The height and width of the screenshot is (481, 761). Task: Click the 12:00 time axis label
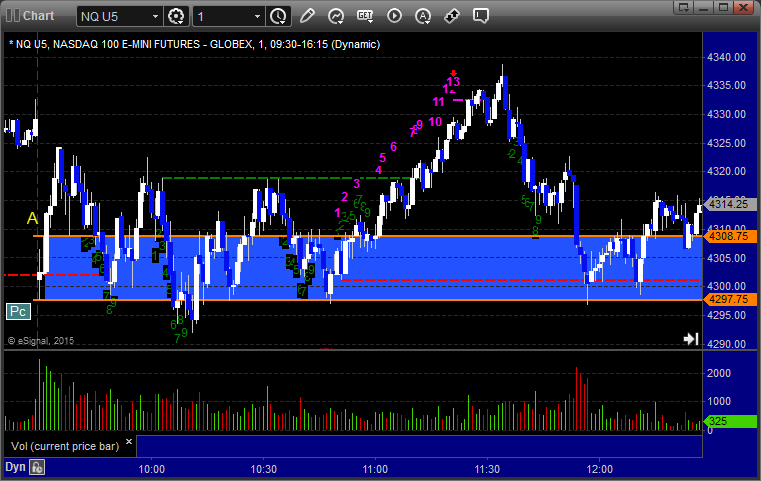click(x=599, y=469)
